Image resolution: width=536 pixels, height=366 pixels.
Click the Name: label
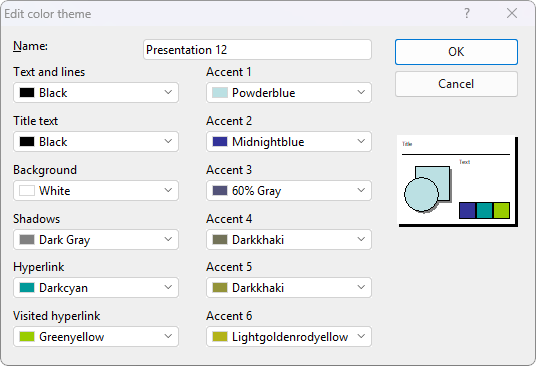(x=30, y=46)
